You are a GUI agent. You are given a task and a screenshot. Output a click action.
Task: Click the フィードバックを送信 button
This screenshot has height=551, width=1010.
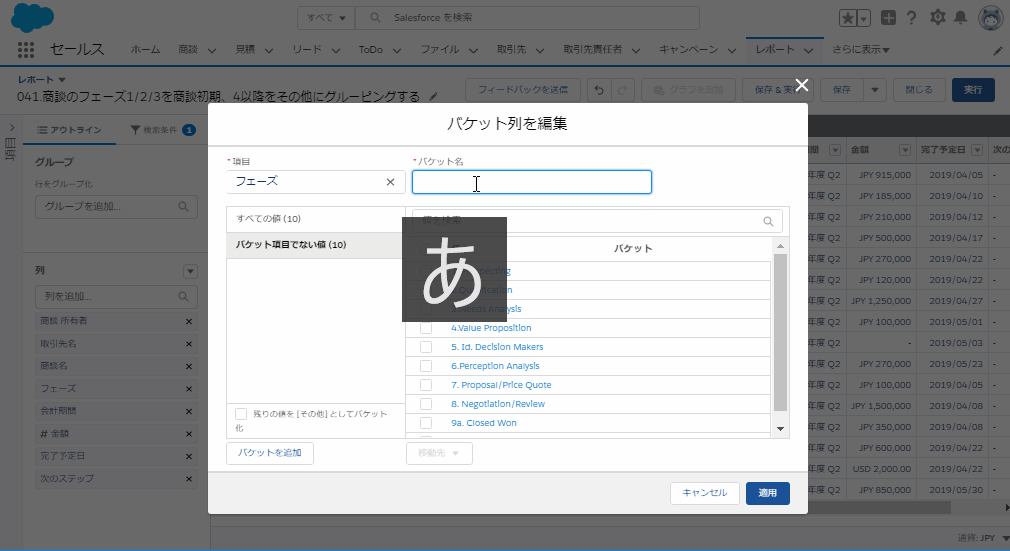coord(523,90)
